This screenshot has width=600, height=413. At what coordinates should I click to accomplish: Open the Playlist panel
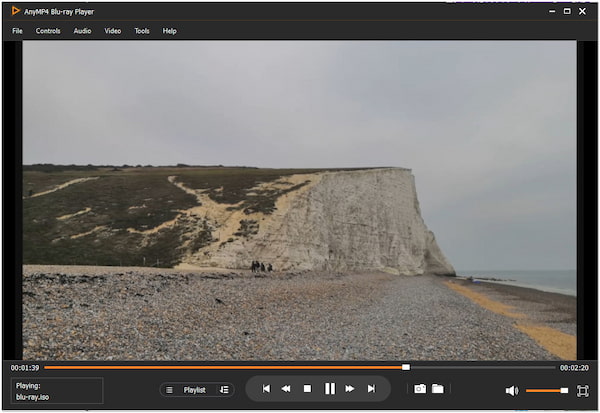pos(194,390)
